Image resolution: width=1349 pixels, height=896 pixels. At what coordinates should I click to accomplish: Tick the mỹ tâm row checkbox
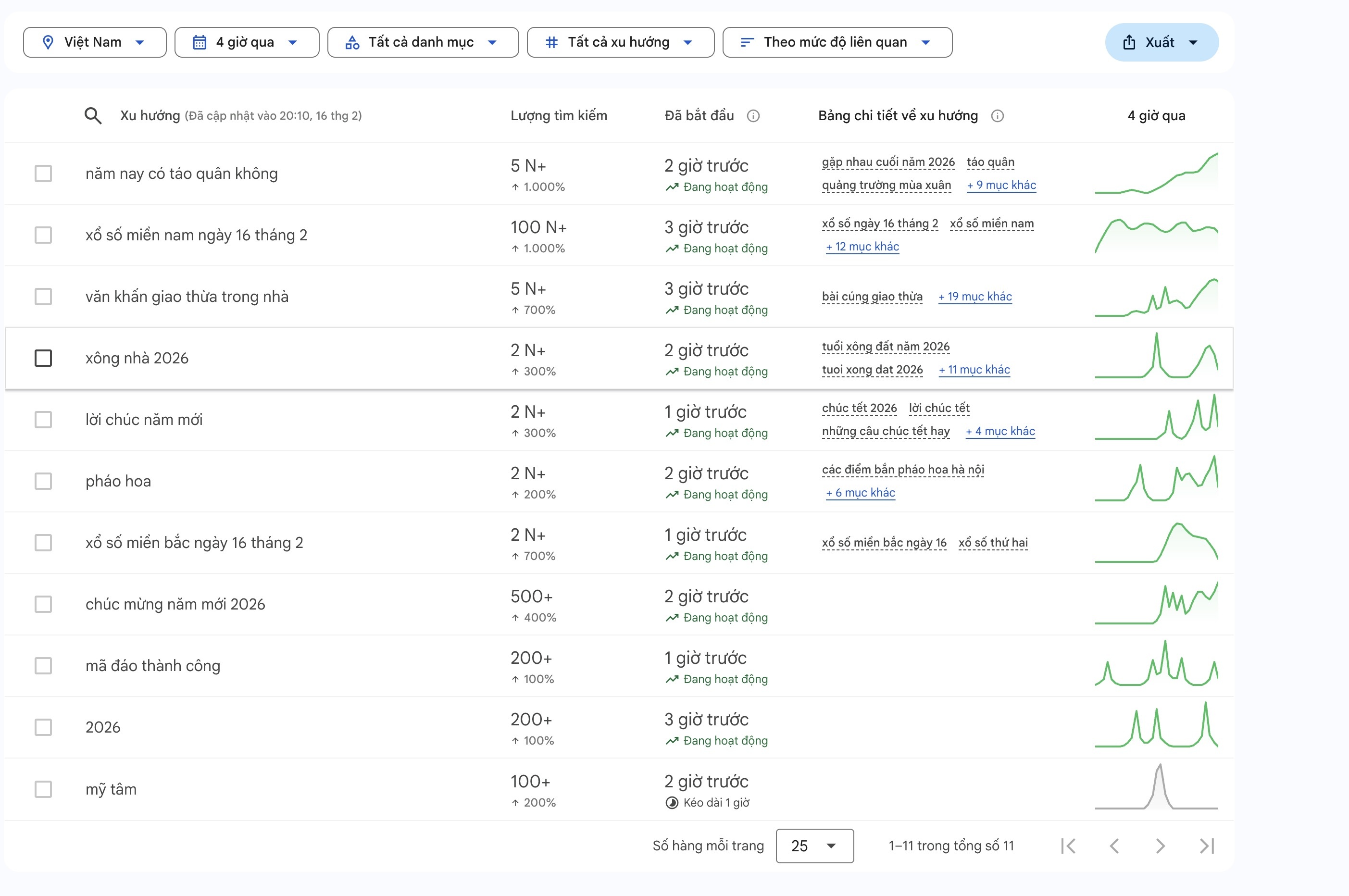[x=43, y=789]
